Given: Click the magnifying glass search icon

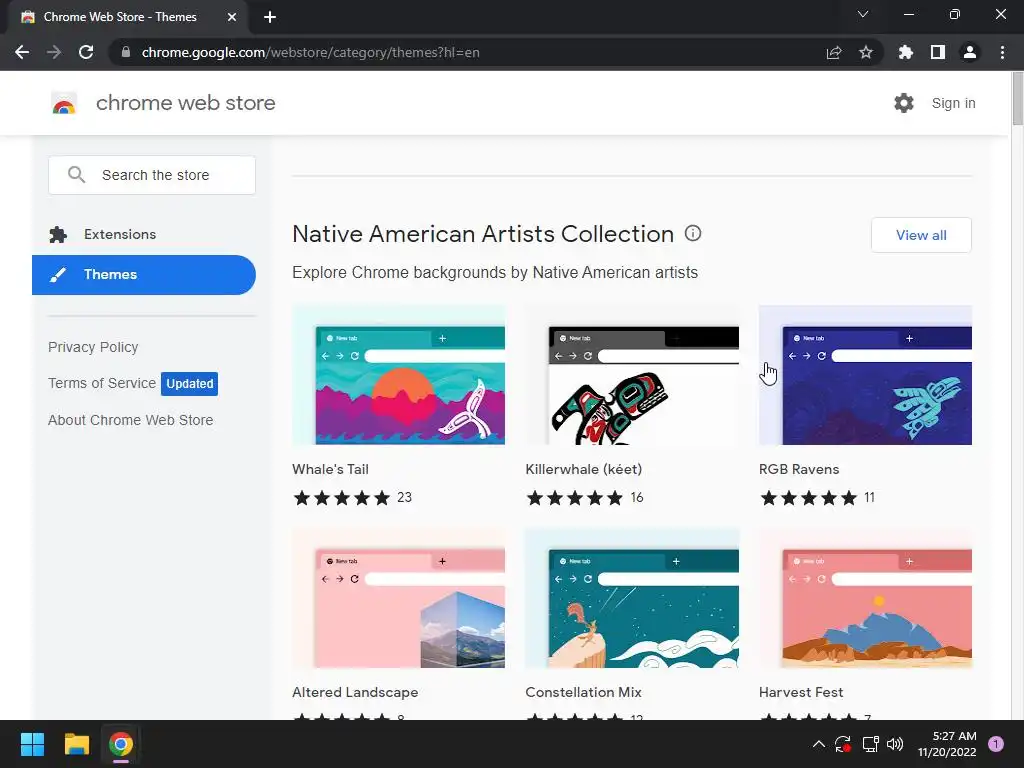Looking at the screenshot, I should (76, 175).
